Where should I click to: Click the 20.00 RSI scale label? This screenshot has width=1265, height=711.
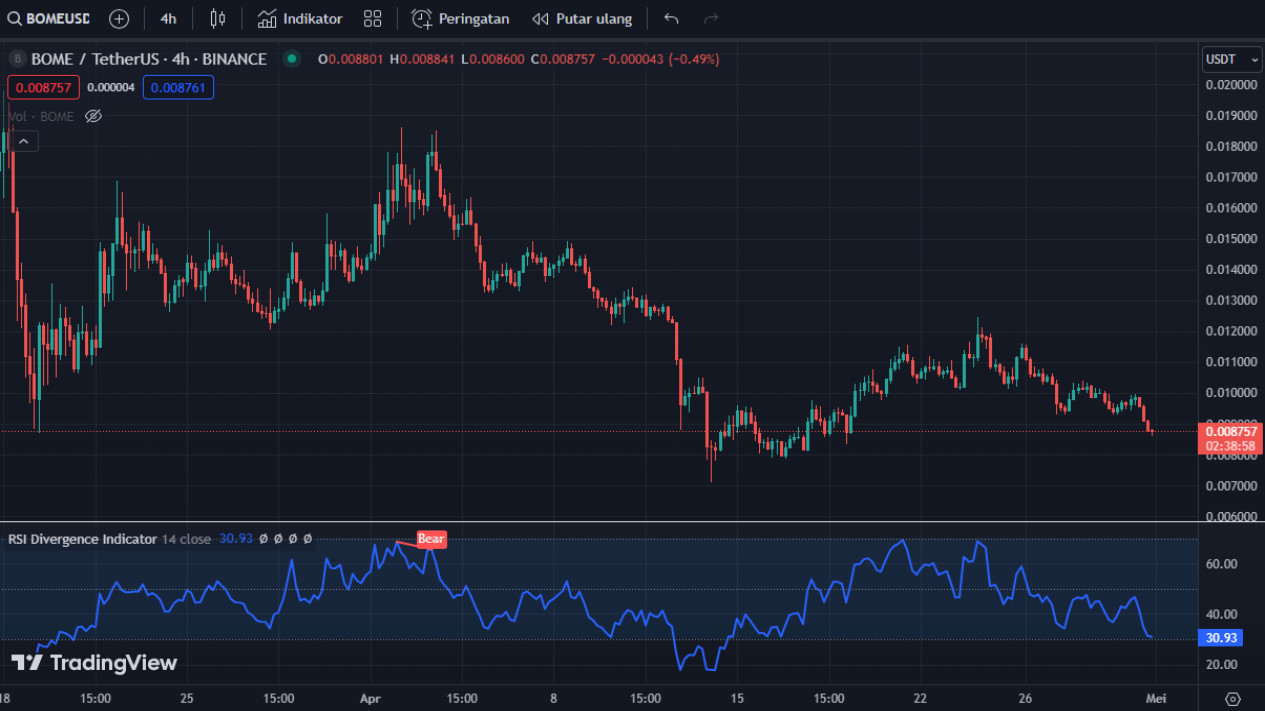1222,664
